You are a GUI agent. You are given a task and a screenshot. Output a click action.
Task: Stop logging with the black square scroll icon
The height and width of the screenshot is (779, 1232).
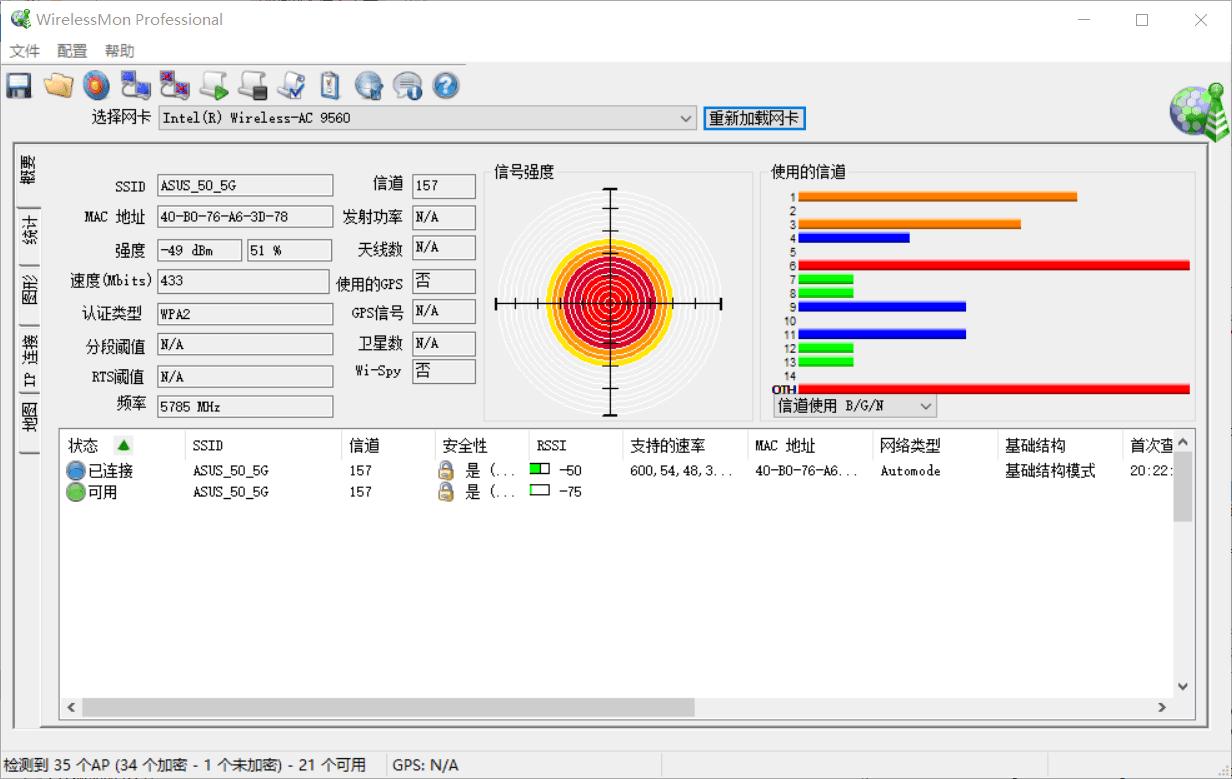(252, 86)
